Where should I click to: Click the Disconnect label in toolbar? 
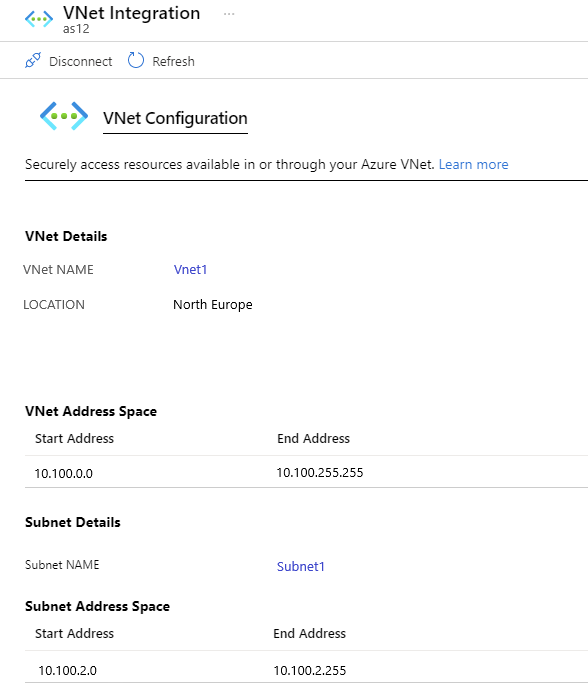pyautogui.click(x=80, y=61)
